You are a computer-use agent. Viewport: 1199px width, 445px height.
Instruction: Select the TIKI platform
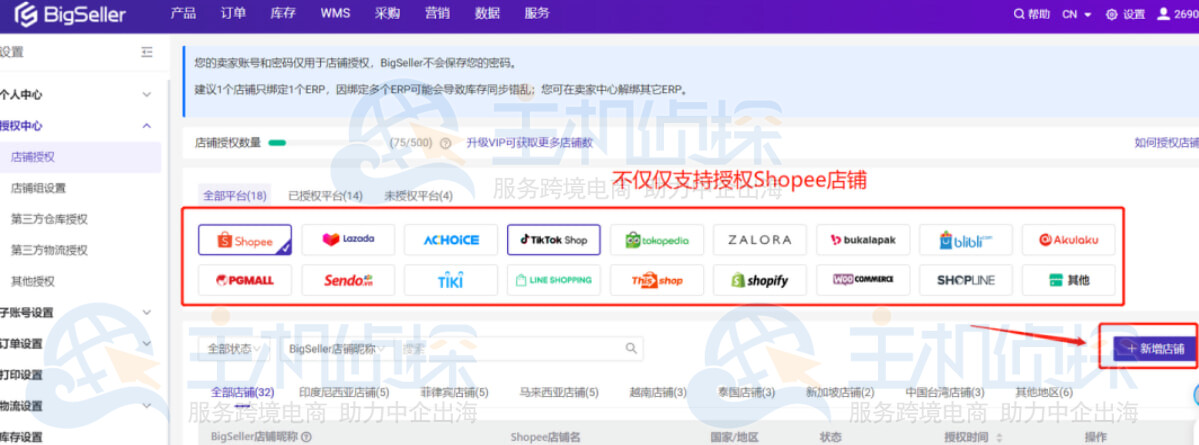pyautogui.click(x=451, y=280)
